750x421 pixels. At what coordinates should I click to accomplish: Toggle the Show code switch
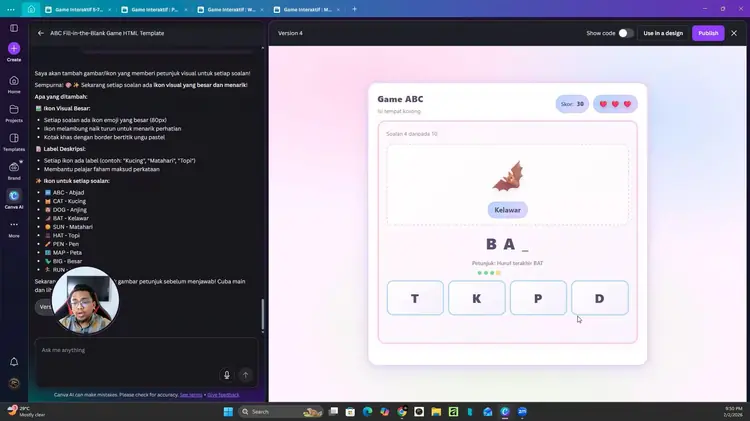pyautogui.click(x=625, y=33)
